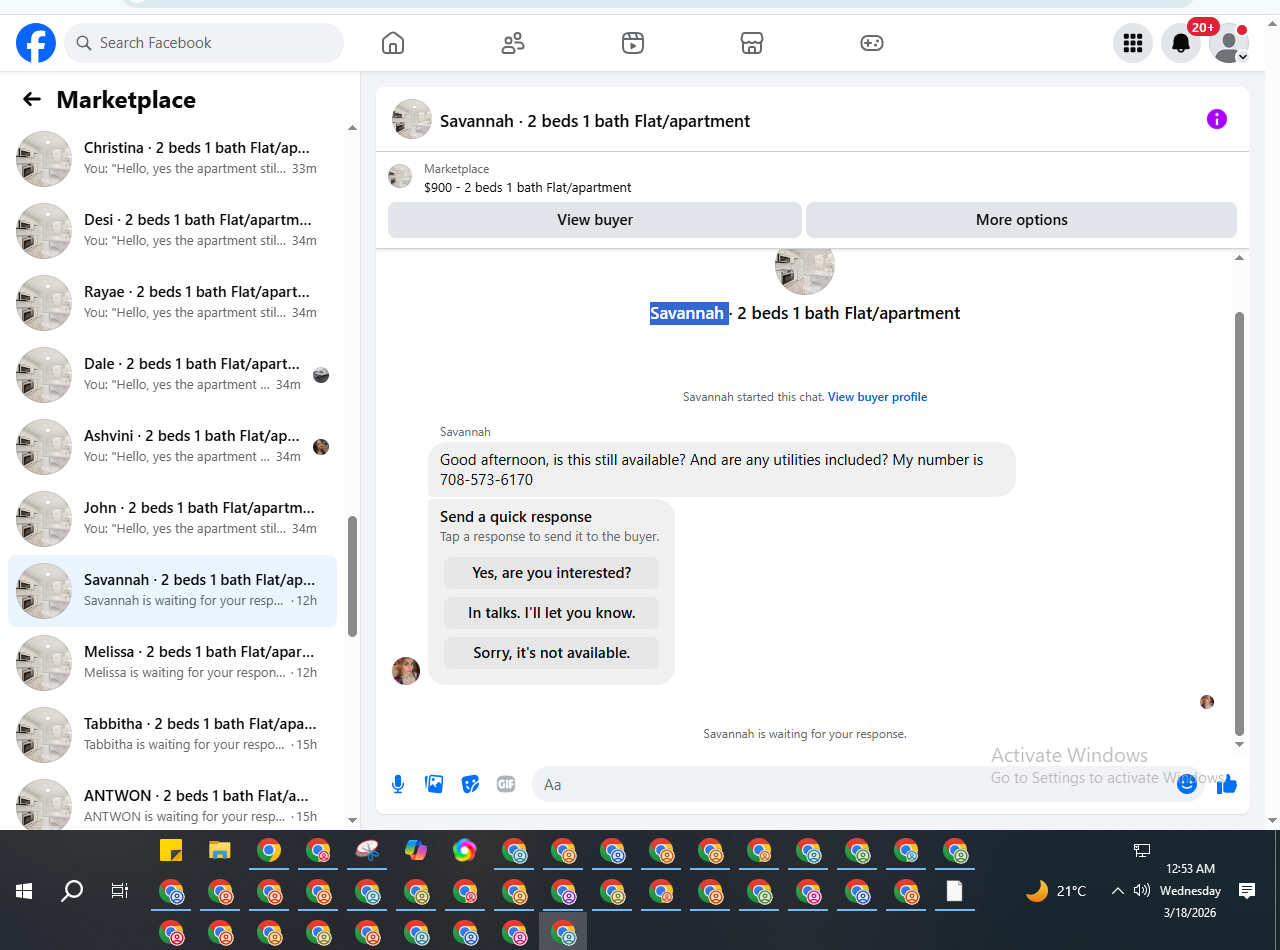Open More options for the listing
This screenshot has width=1280, height=950.
pos(1021,220)
